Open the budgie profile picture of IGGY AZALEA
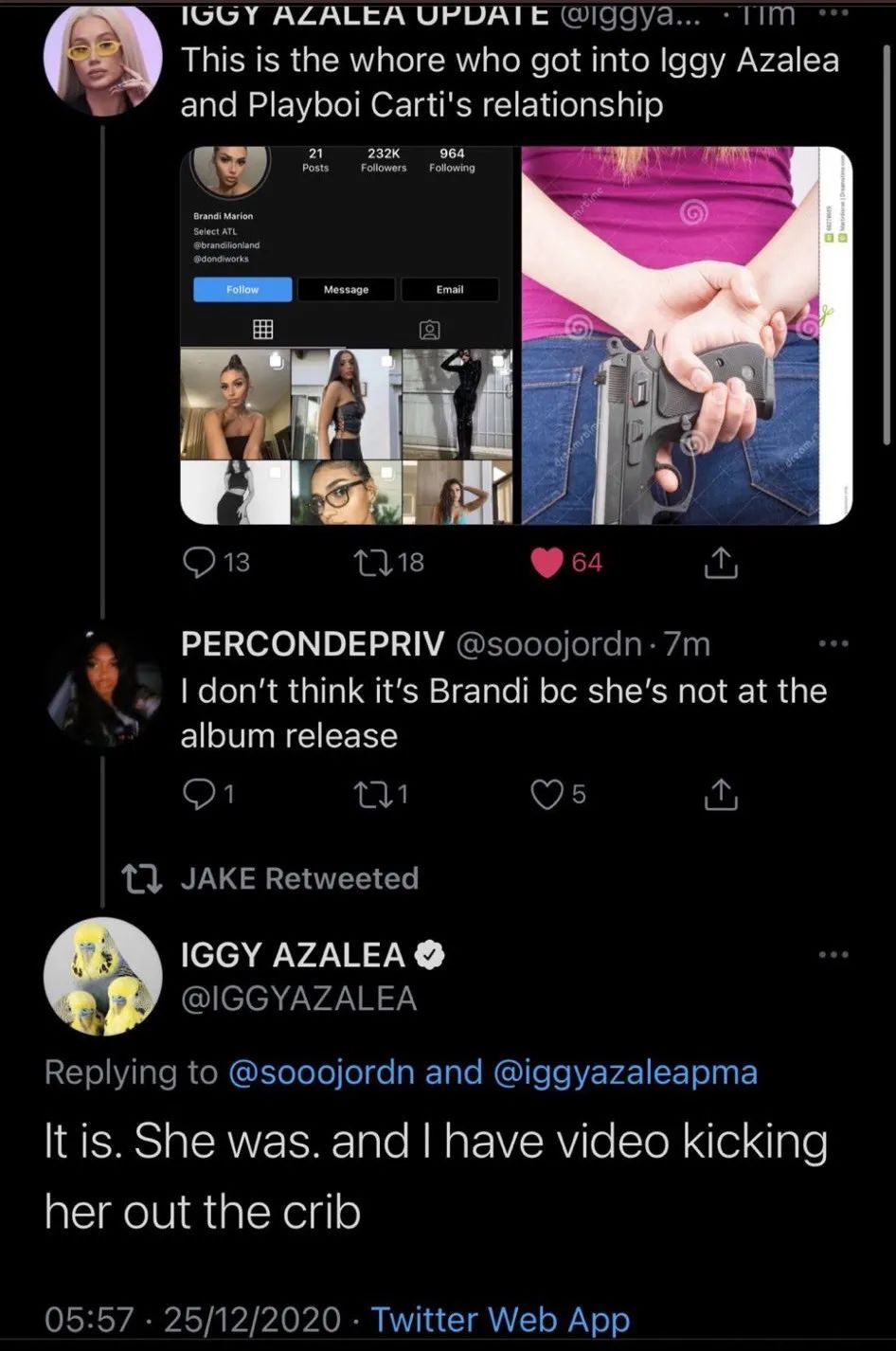Image resolution: width=896 pixels, height=1351 pixels. point(103,976)
